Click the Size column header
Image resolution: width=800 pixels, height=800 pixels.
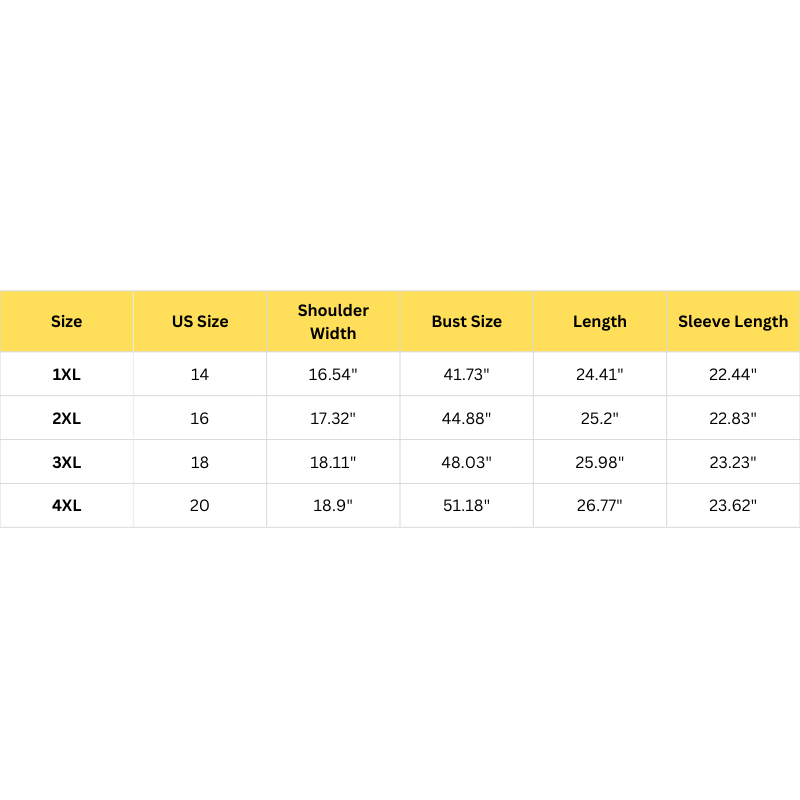(x=67, y=321)
